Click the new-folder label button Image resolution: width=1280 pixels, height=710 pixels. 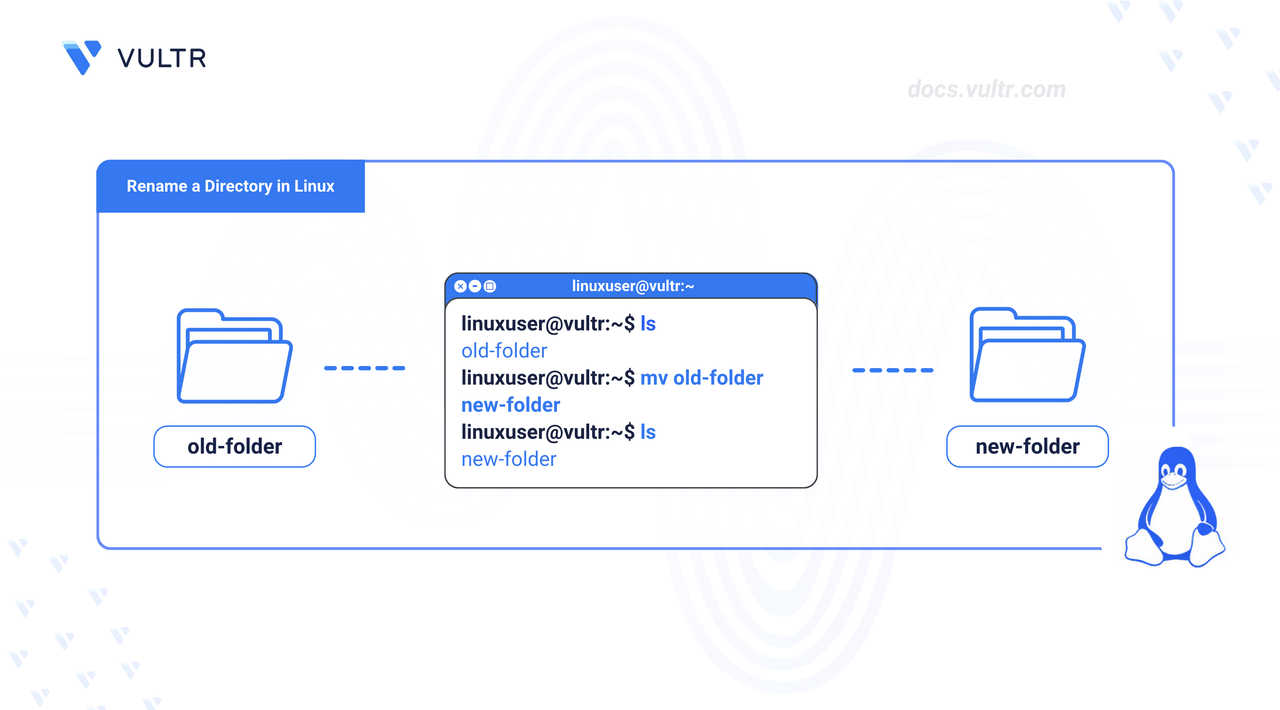1027,447
